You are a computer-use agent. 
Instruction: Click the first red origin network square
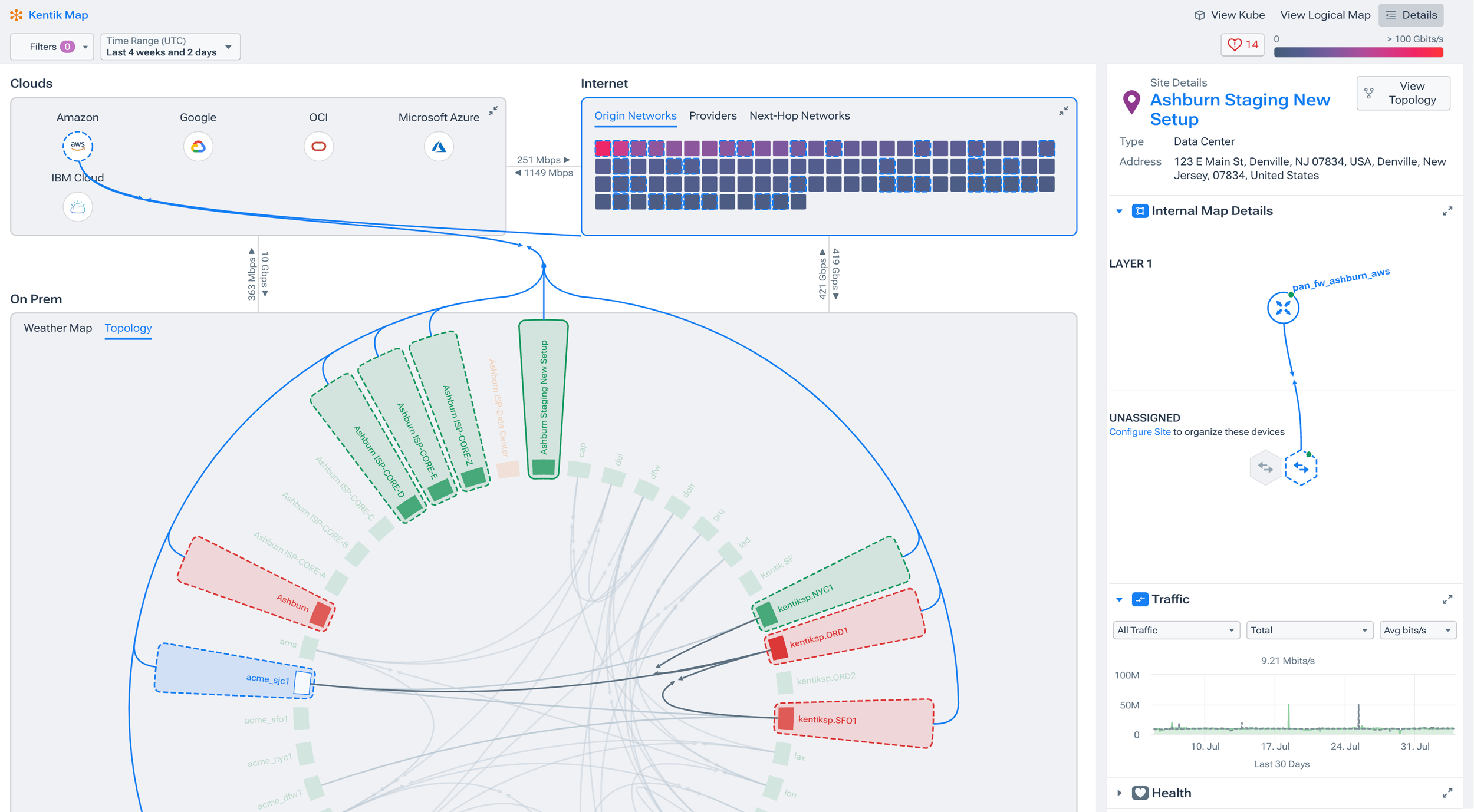(x=602, y=148)
